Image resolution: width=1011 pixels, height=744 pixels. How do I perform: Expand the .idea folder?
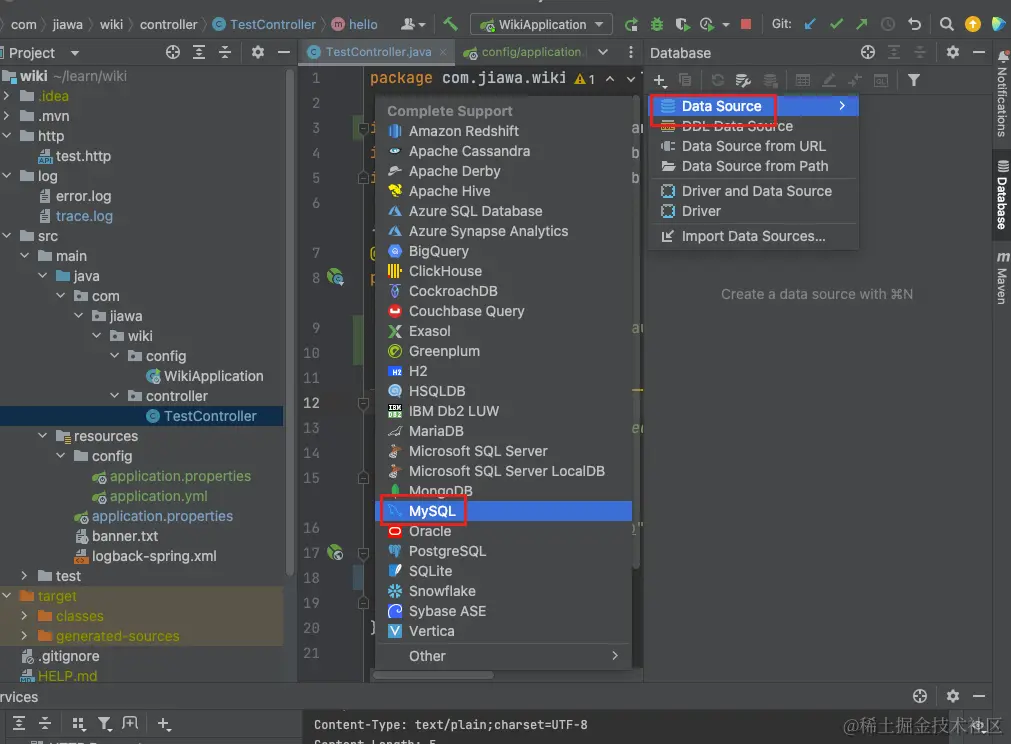pos(6,96)
